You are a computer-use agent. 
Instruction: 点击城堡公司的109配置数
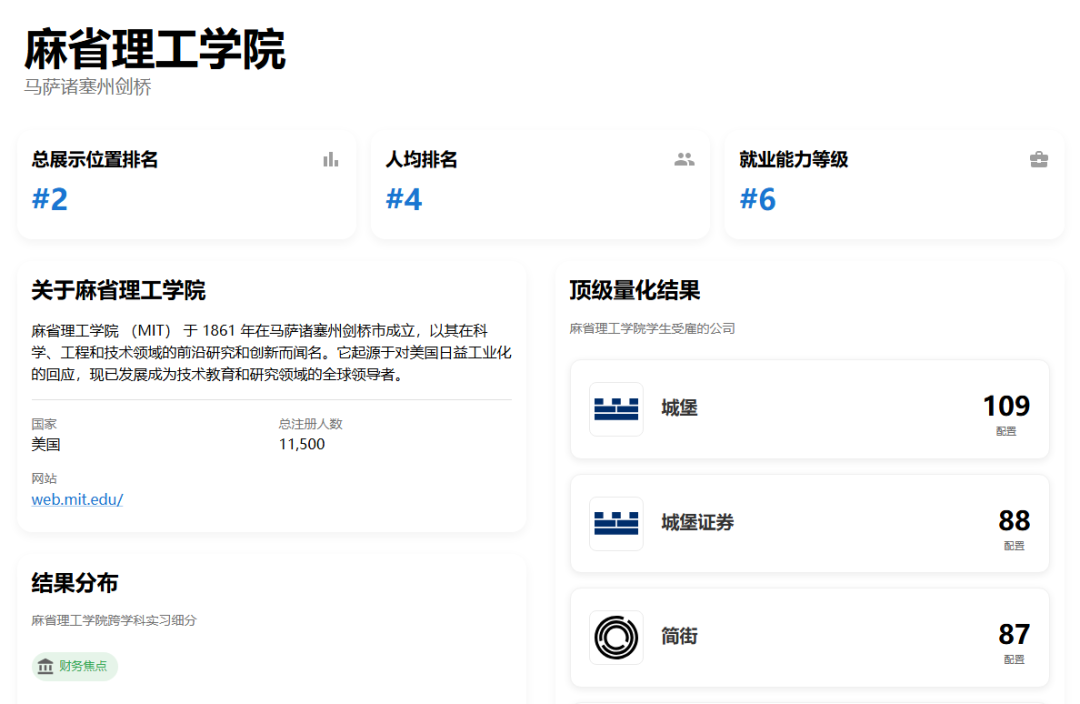click(1006, 406)
